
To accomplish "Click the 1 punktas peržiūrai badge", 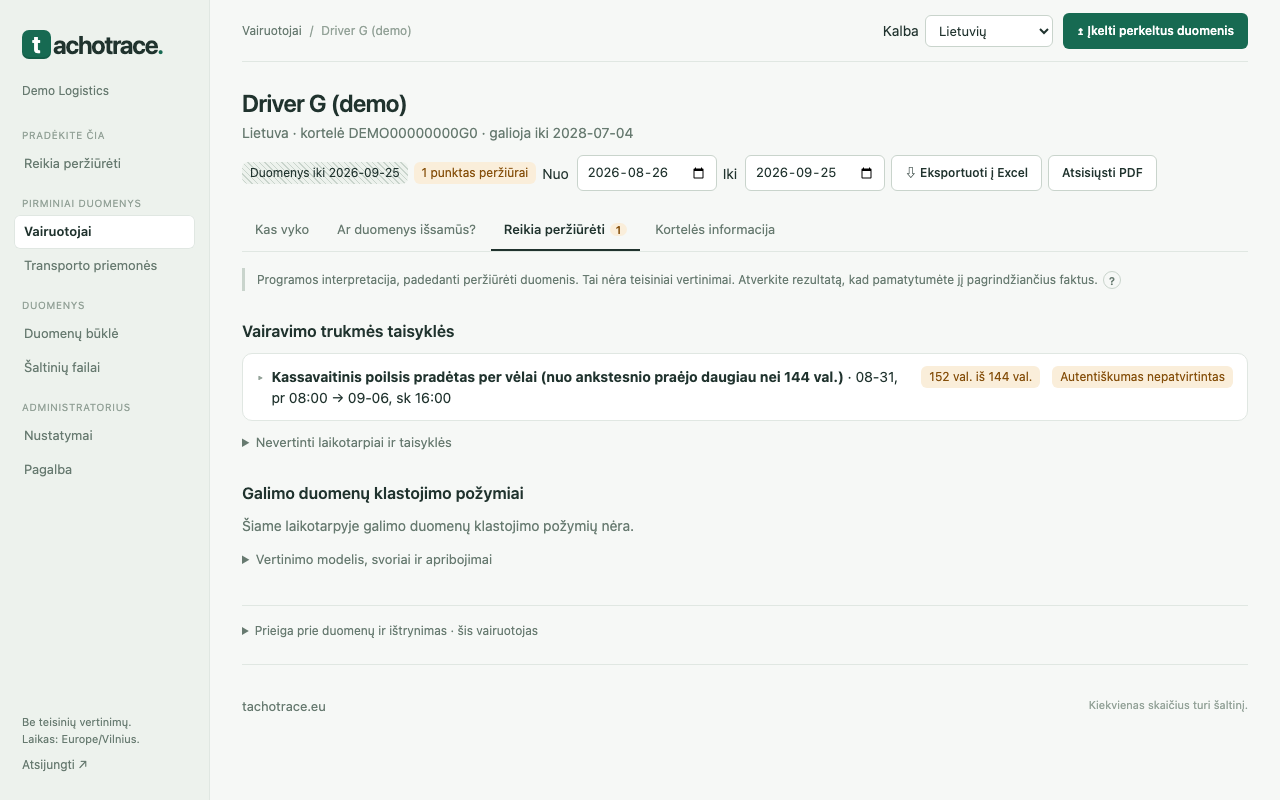I will pyautogui.click(x=475, y=173).
